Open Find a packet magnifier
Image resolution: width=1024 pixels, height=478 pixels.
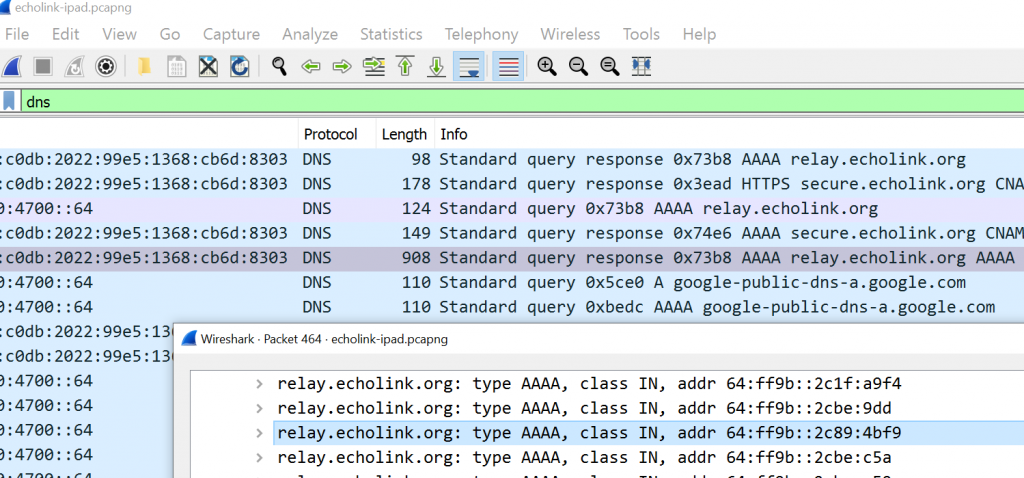tap(280, 67)
